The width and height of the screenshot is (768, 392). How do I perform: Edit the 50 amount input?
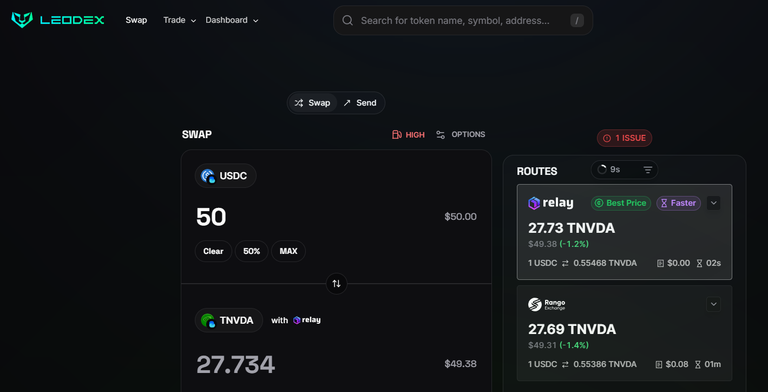(211, 217)
